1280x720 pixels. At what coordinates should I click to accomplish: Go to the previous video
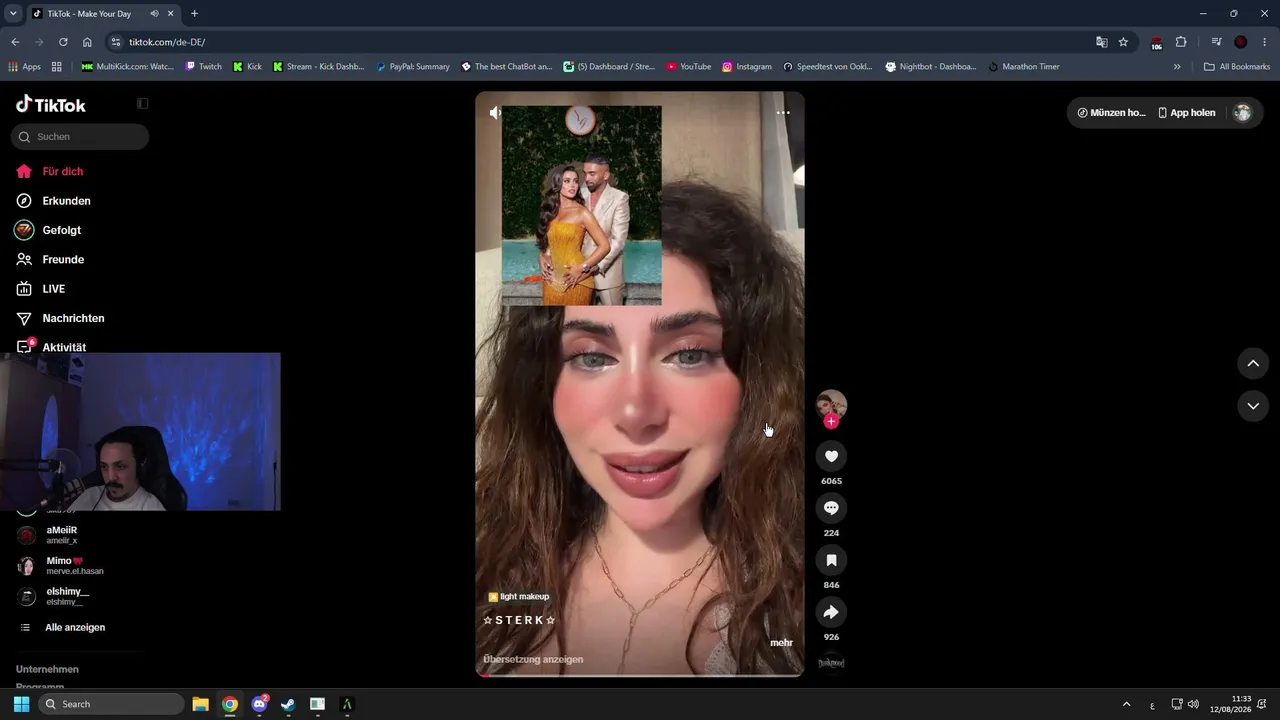click(x=1253, y=363)
